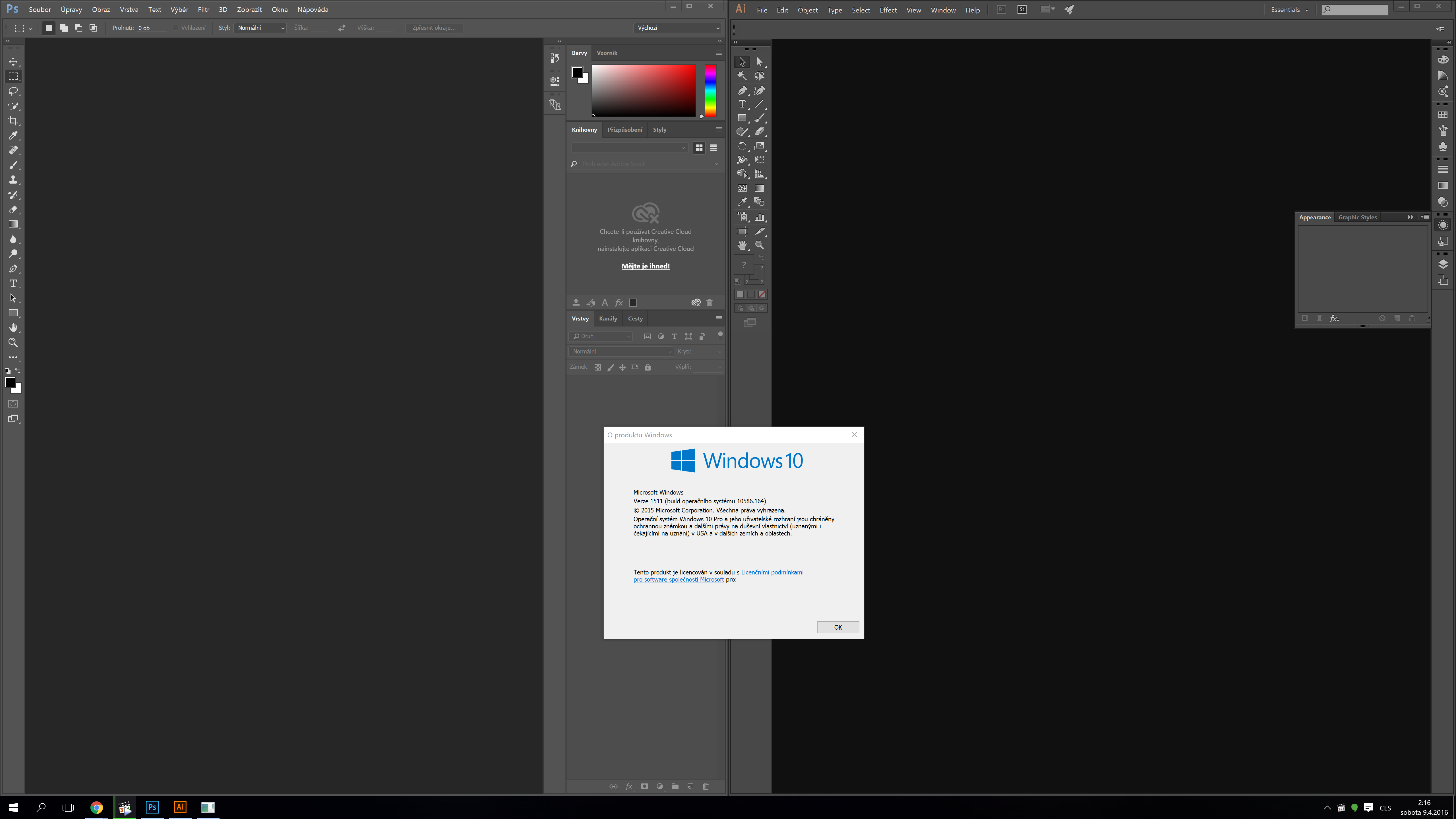Image resolution: width=1456 pixels, height=819 pixels.
Task: Select Illustrator's Magic Wand tool
Action: 742,76
